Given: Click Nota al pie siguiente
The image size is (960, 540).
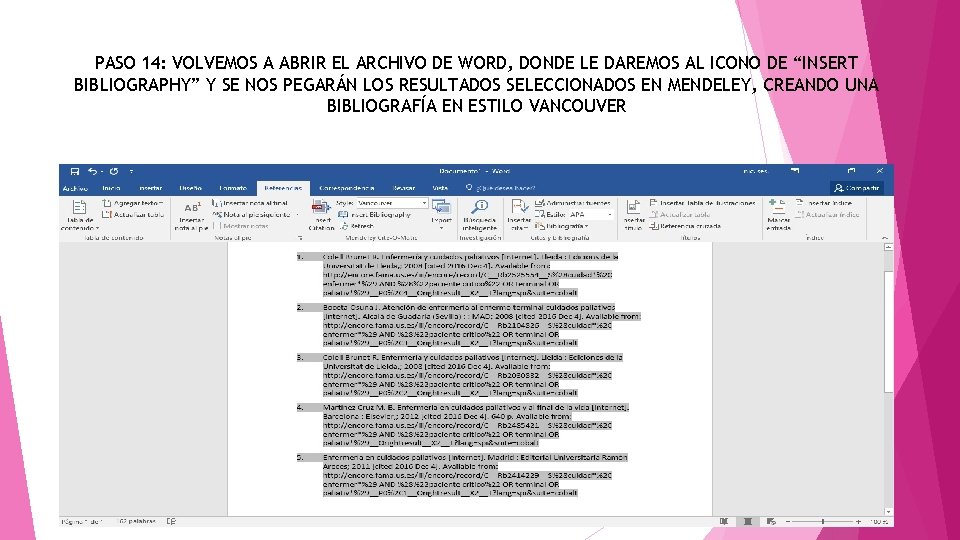Looking at the screenshot, I should (252, 214).
